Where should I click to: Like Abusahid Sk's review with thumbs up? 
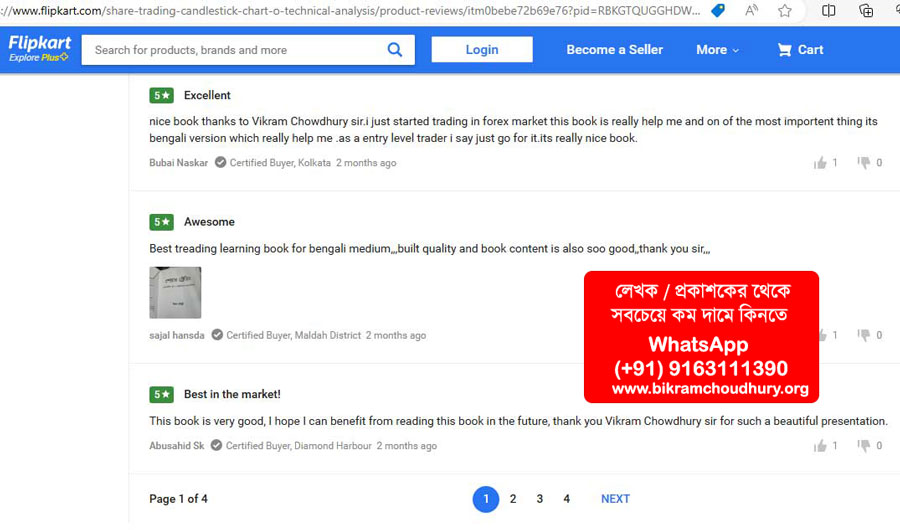(821, 446)
